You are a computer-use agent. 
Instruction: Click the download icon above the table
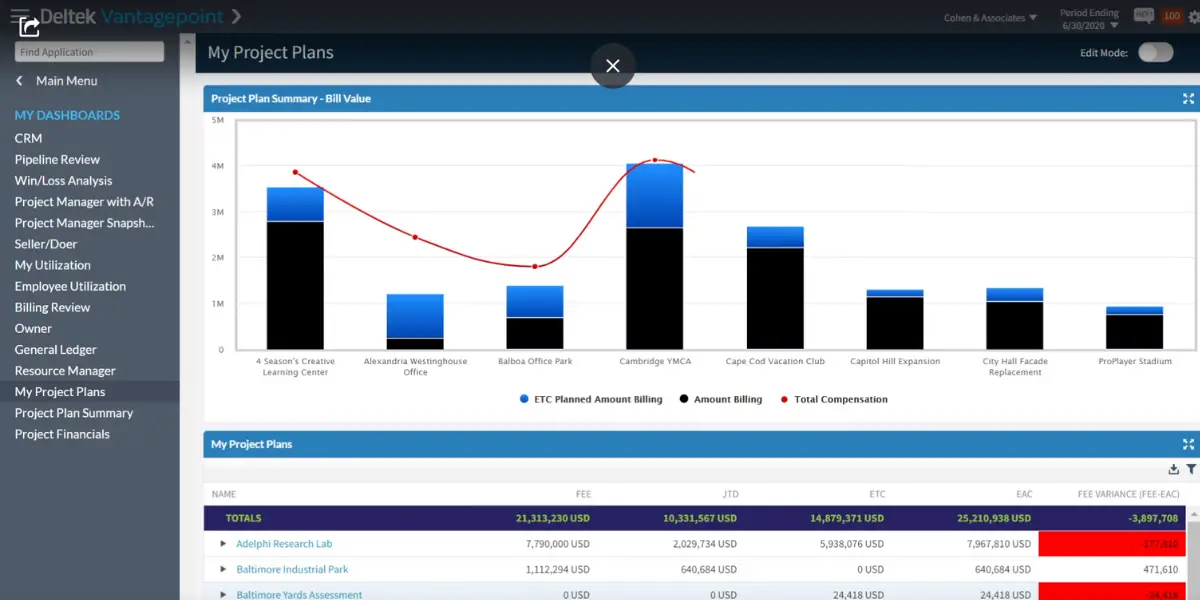pos(1173,469)
